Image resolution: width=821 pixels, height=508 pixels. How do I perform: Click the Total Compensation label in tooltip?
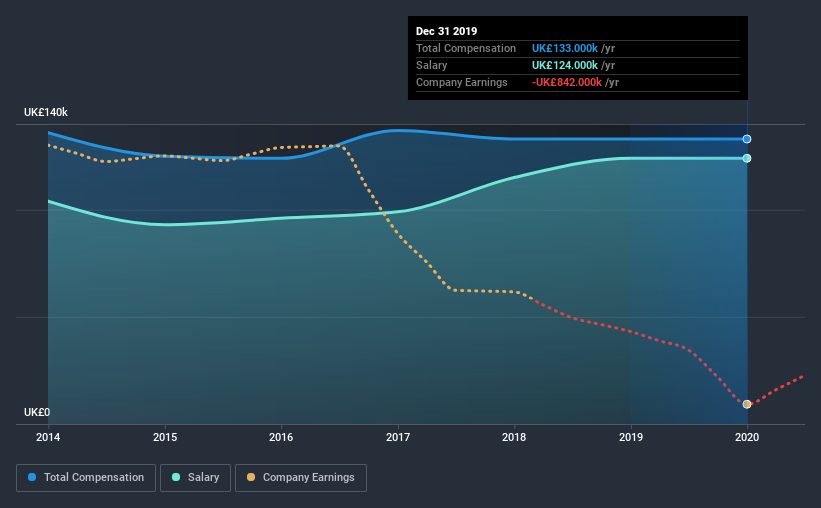466,48
